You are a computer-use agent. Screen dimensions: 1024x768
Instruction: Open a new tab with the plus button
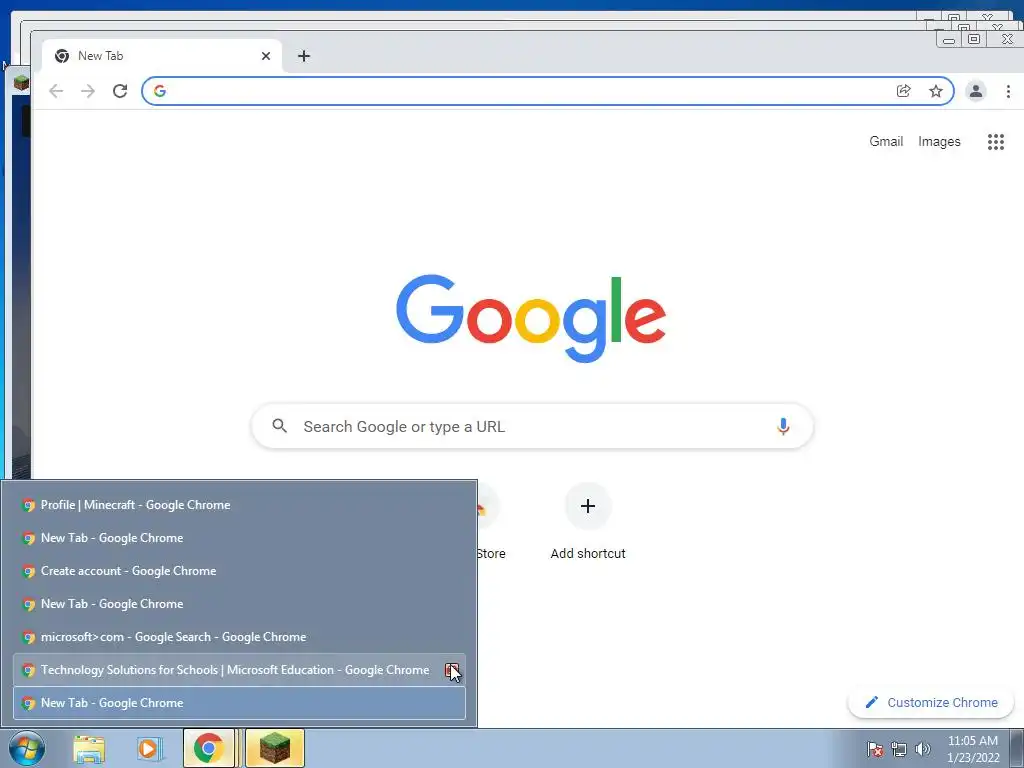[304, 56]
